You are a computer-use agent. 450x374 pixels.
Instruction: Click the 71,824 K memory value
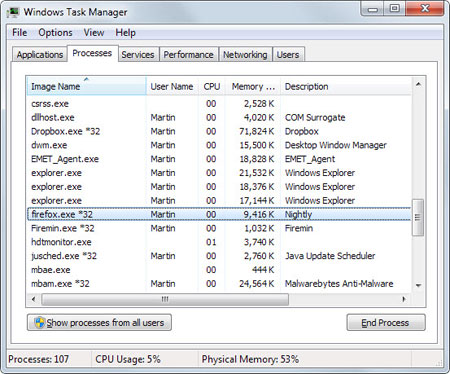coord(257,131)
